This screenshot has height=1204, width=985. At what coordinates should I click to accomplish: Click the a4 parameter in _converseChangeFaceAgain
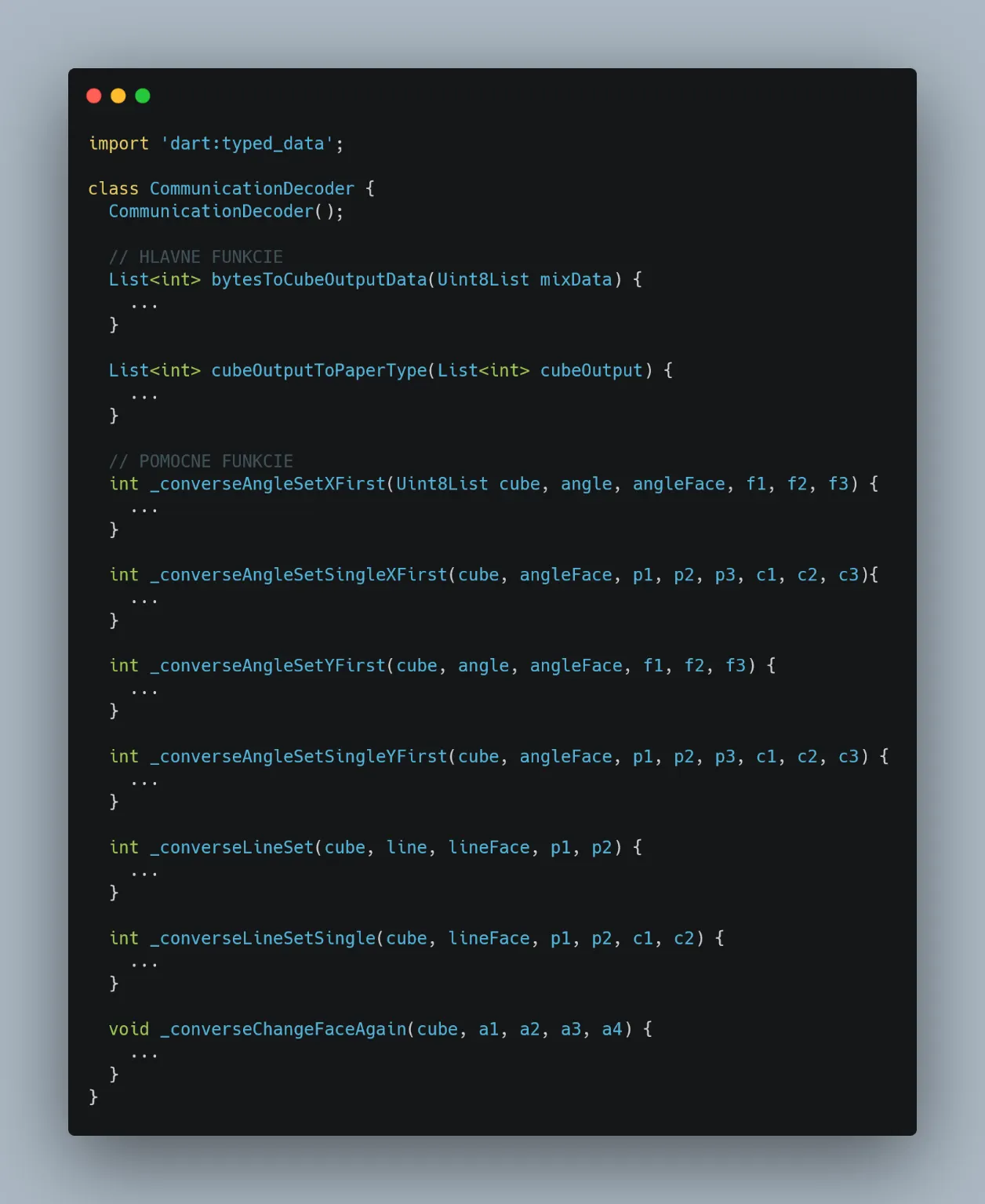tap(612, 1030)
